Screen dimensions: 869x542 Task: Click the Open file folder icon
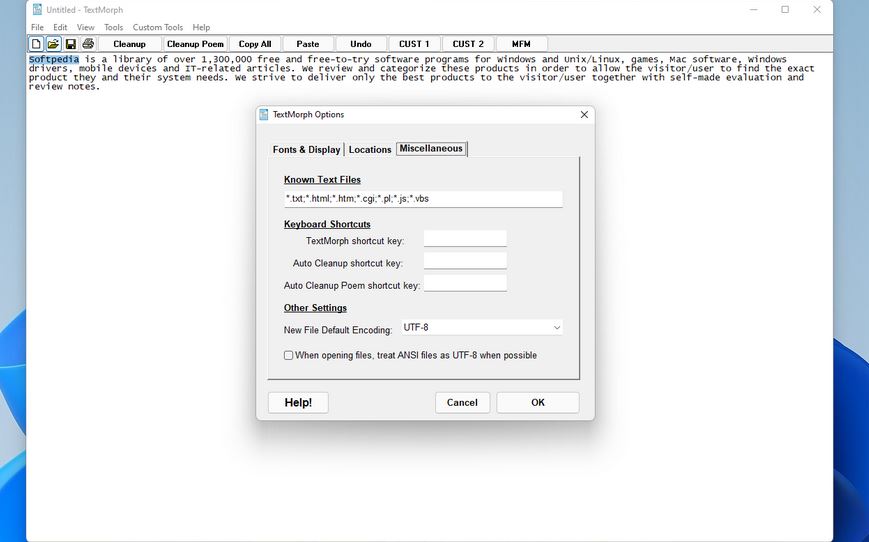click(53, 44)
